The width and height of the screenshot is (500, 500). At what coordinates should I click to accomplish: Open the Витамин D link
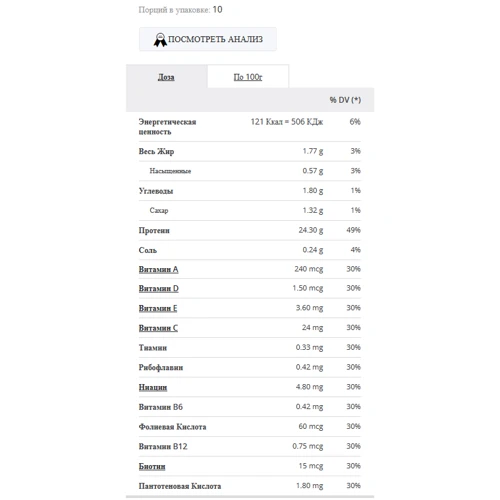(x=159, y=289)
